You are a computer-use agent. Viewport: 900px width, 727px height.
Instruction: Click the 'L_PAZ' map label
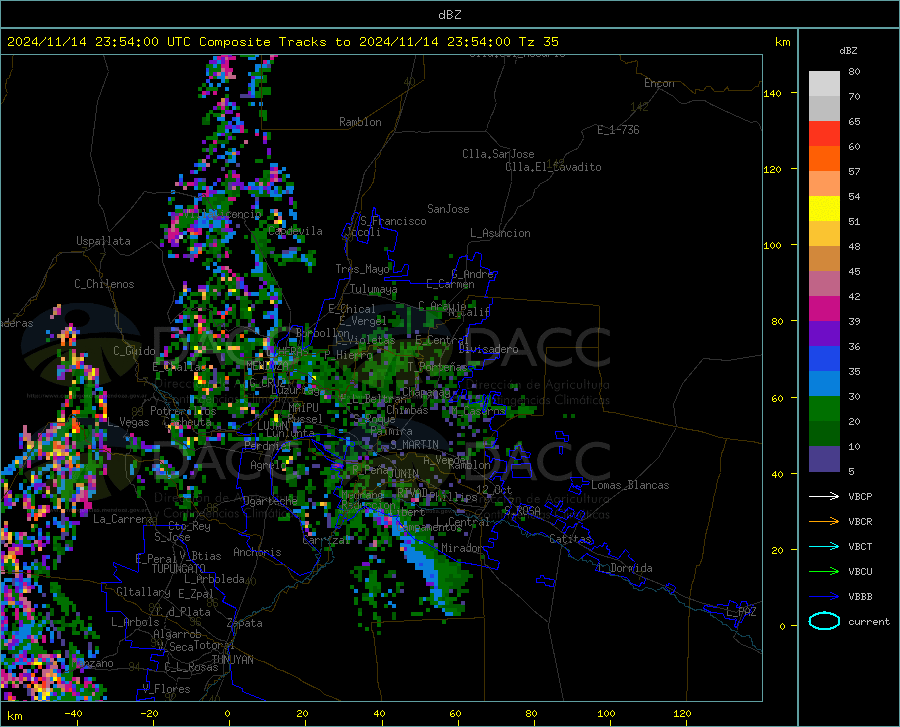pos(741,612)
